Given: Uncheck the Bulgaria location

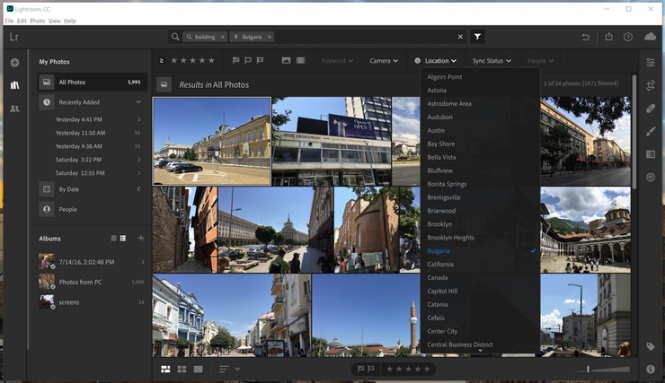Looking at the screenshot, I should (481, 251).
